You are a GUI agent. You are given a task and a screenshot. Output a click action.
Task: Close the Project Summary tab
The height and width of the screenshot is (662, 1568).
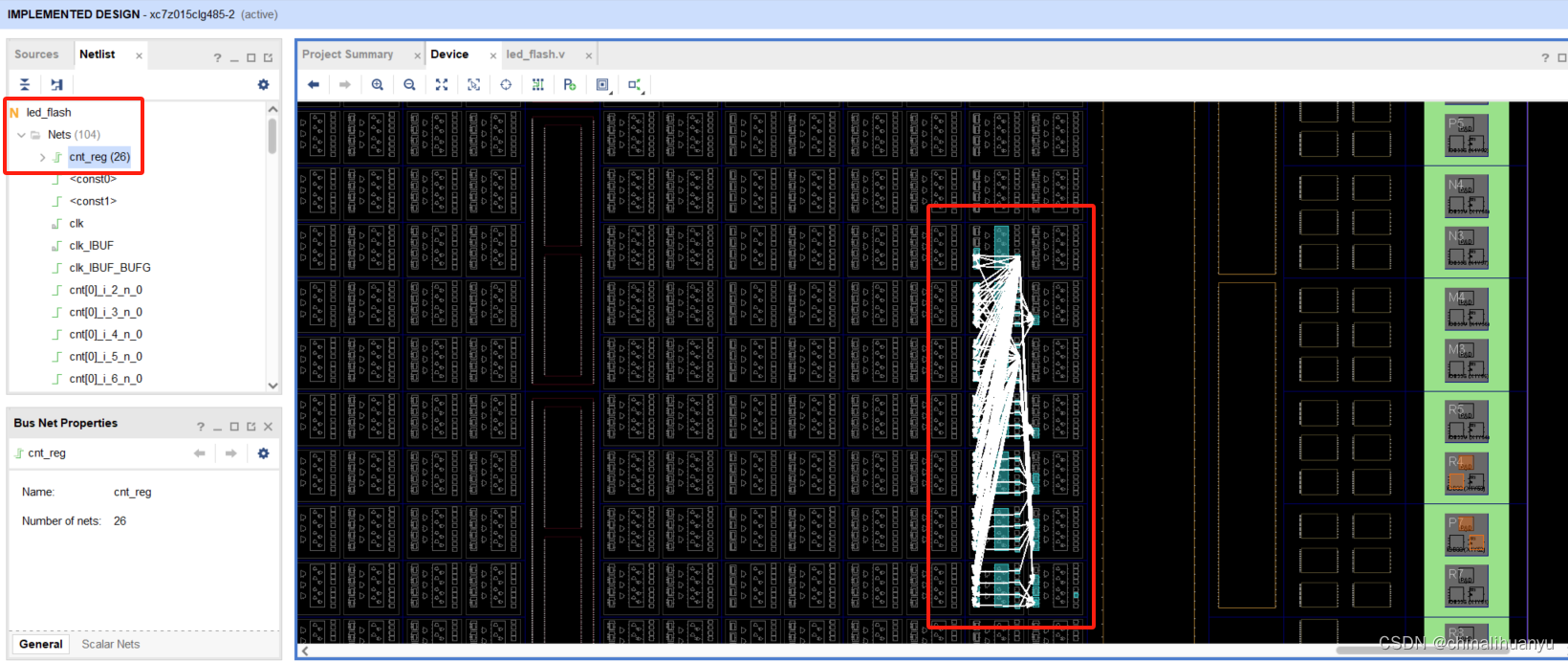pyautogui.click(x=417, y=55)
